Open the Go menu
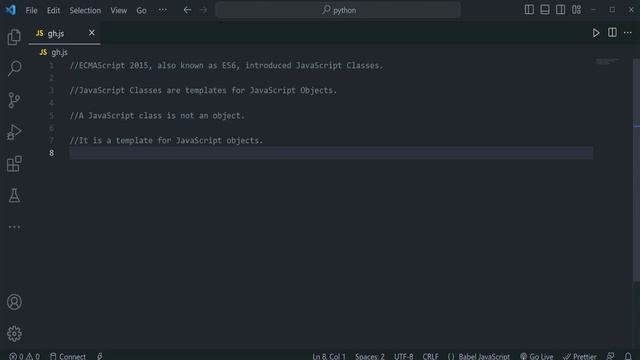 pos(141,10)
